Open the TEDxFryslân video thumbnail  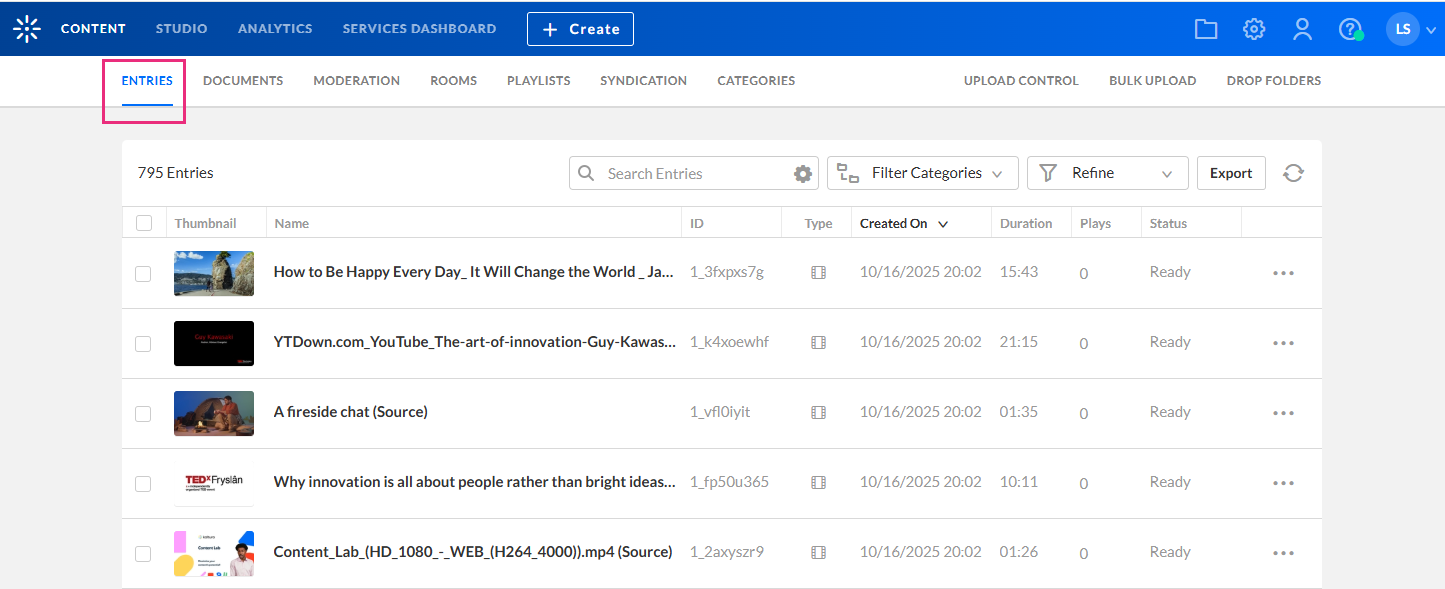213,483
